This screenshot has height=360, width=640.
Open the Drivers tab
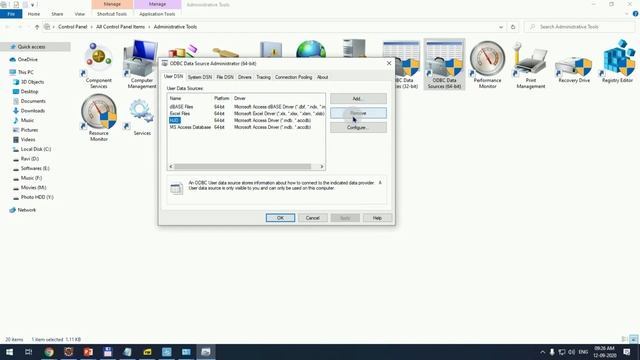[244, 77]
